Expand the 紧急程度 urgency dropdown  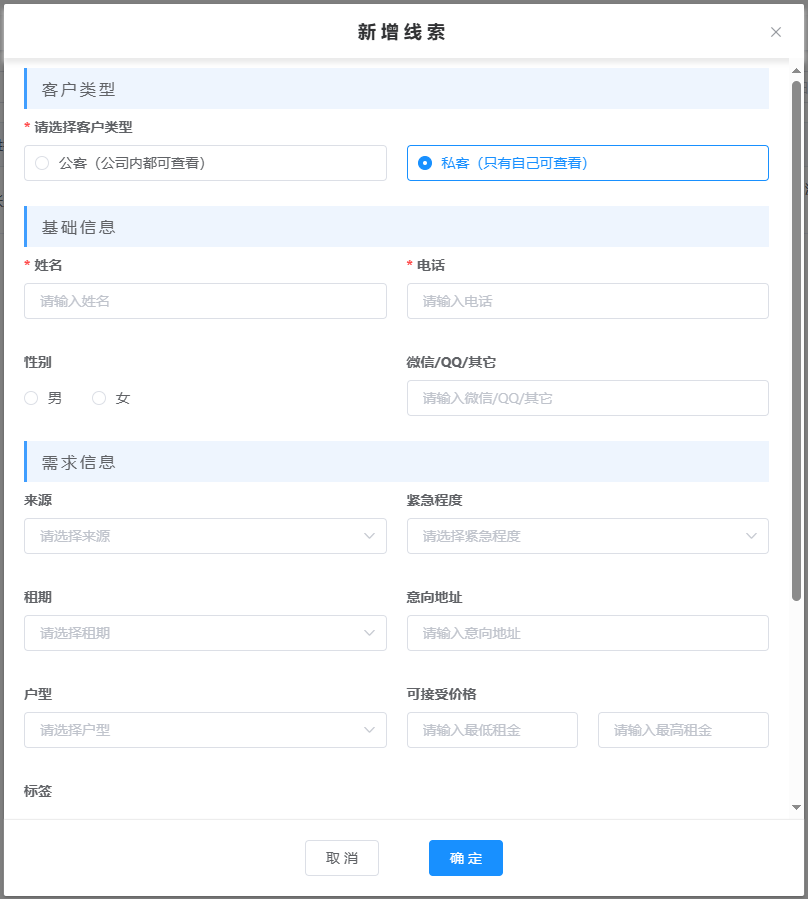587,536
